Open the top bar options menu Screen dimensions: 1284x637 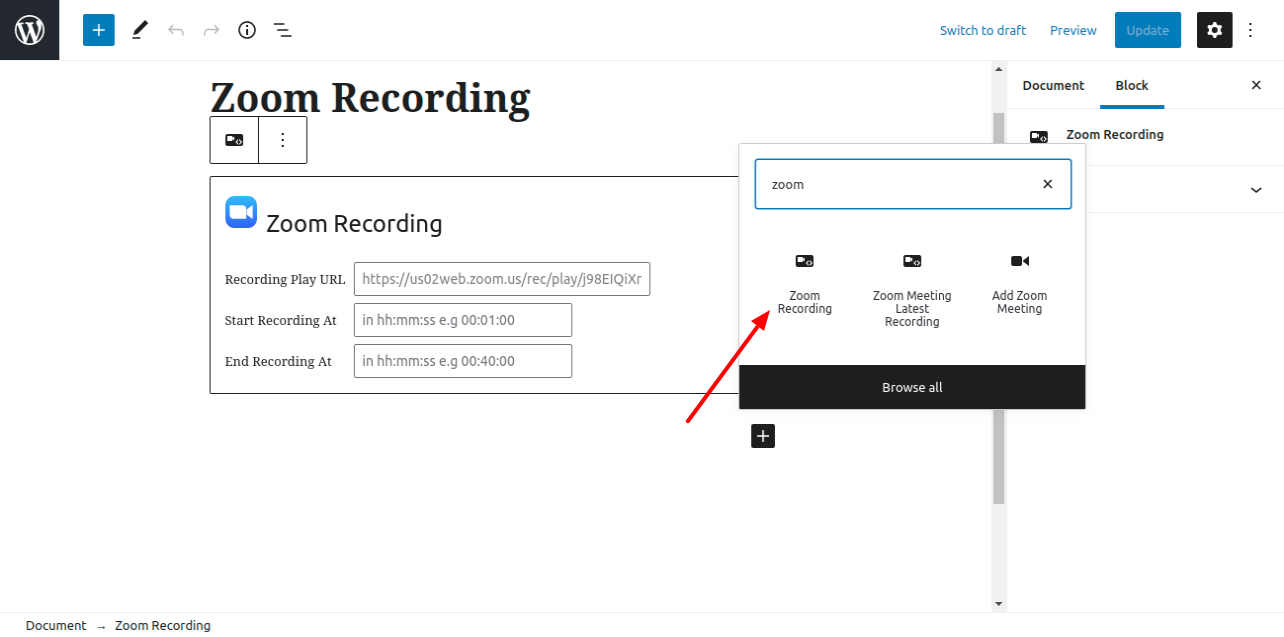click(x=1250, y=30)
